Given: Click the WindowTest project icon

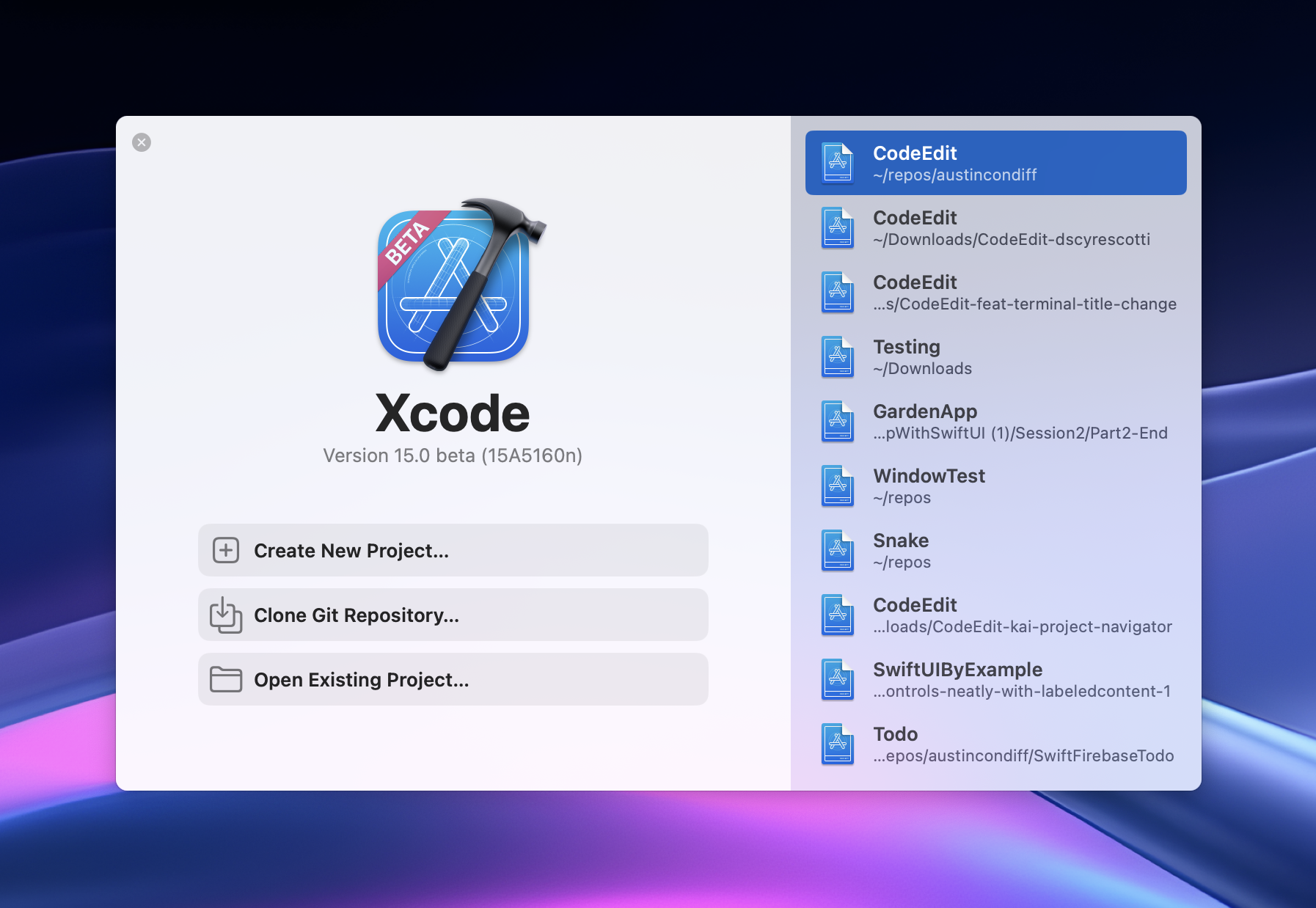Looking at the screenshot, I should [837, 486].
